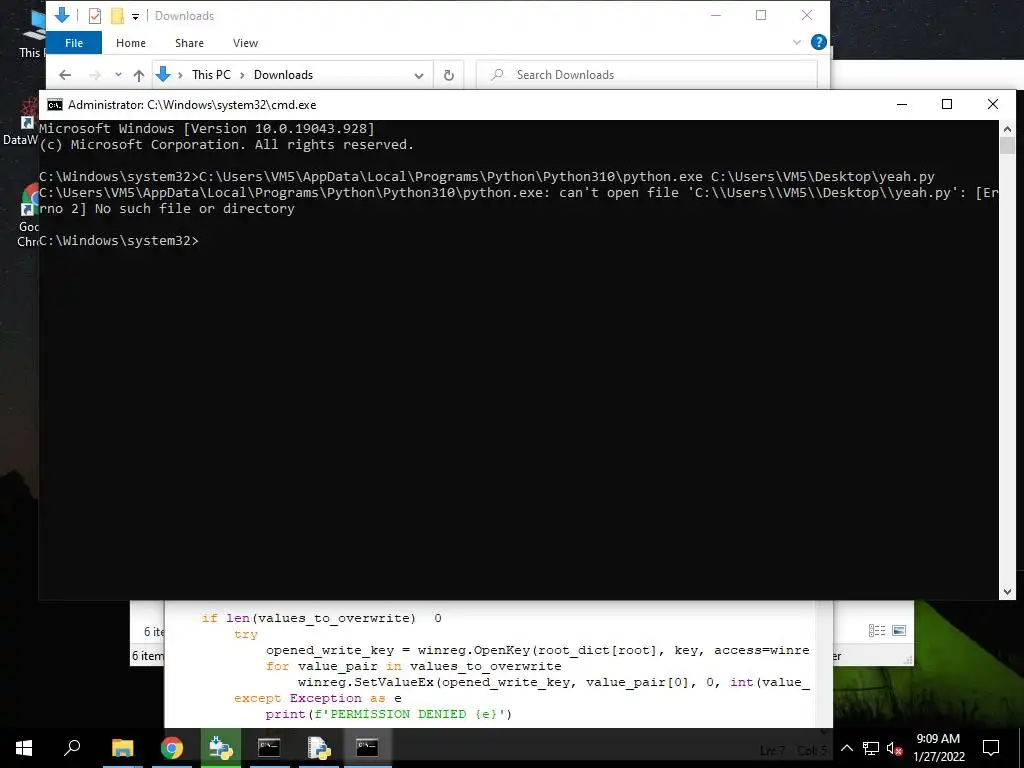Open the Share ribbon tab in Explorer
Image resolution: width=1024 pixels, height=768 pixels.
pyautogui.click(x=189, y=43)
